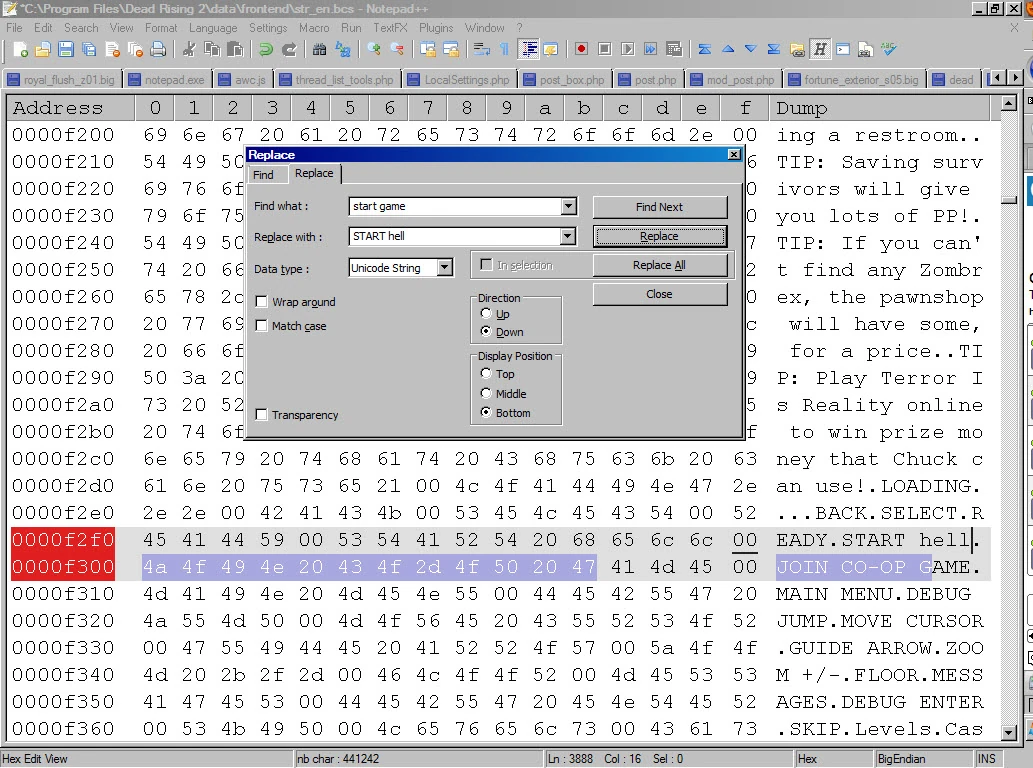Click the Copy toolbar icon
1033x768 pixels.
pos(212,49)
